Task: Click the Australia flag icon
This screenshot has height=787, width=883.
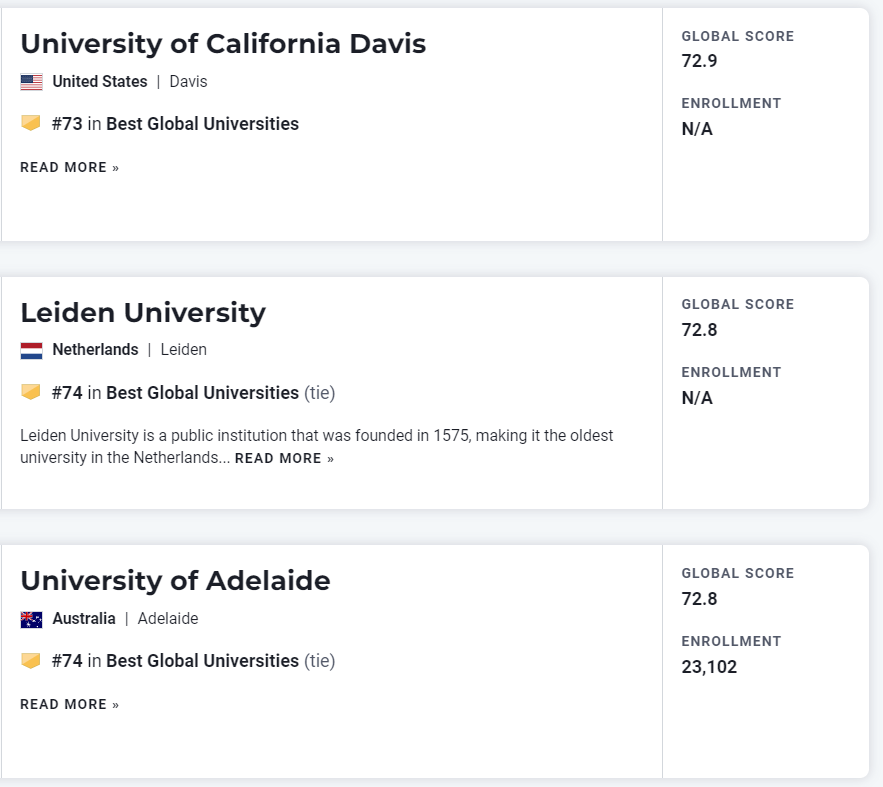Action: [31, 619]
